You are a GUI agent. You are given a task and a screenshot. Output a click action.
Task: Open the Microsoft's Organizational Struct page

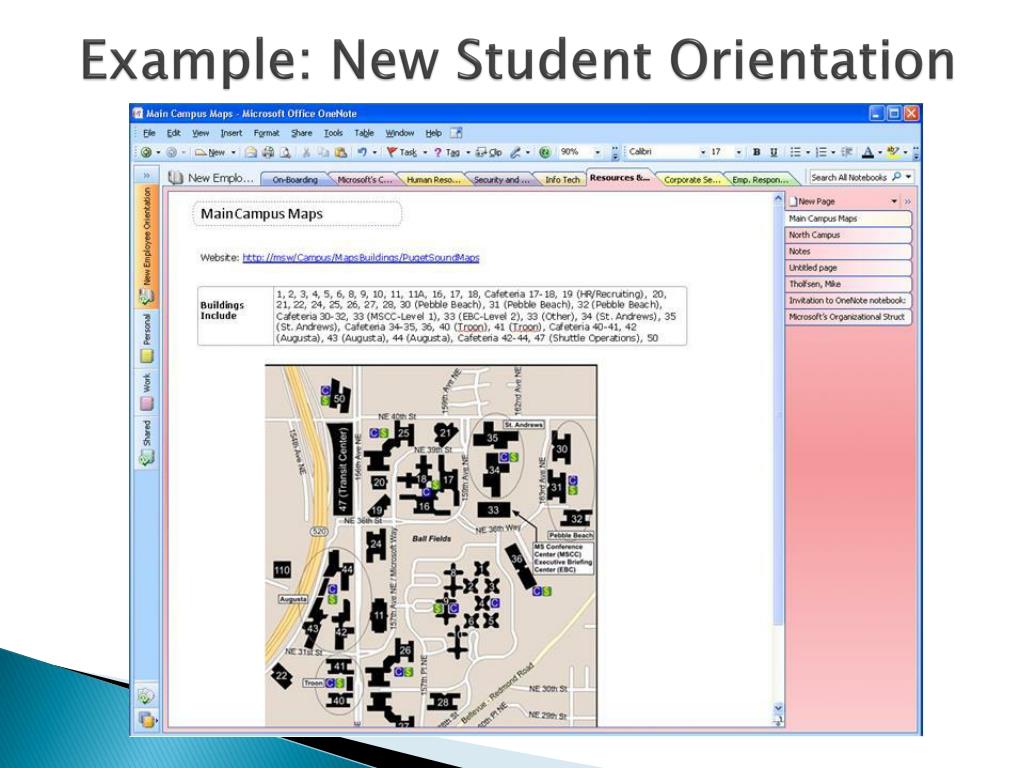848,317
